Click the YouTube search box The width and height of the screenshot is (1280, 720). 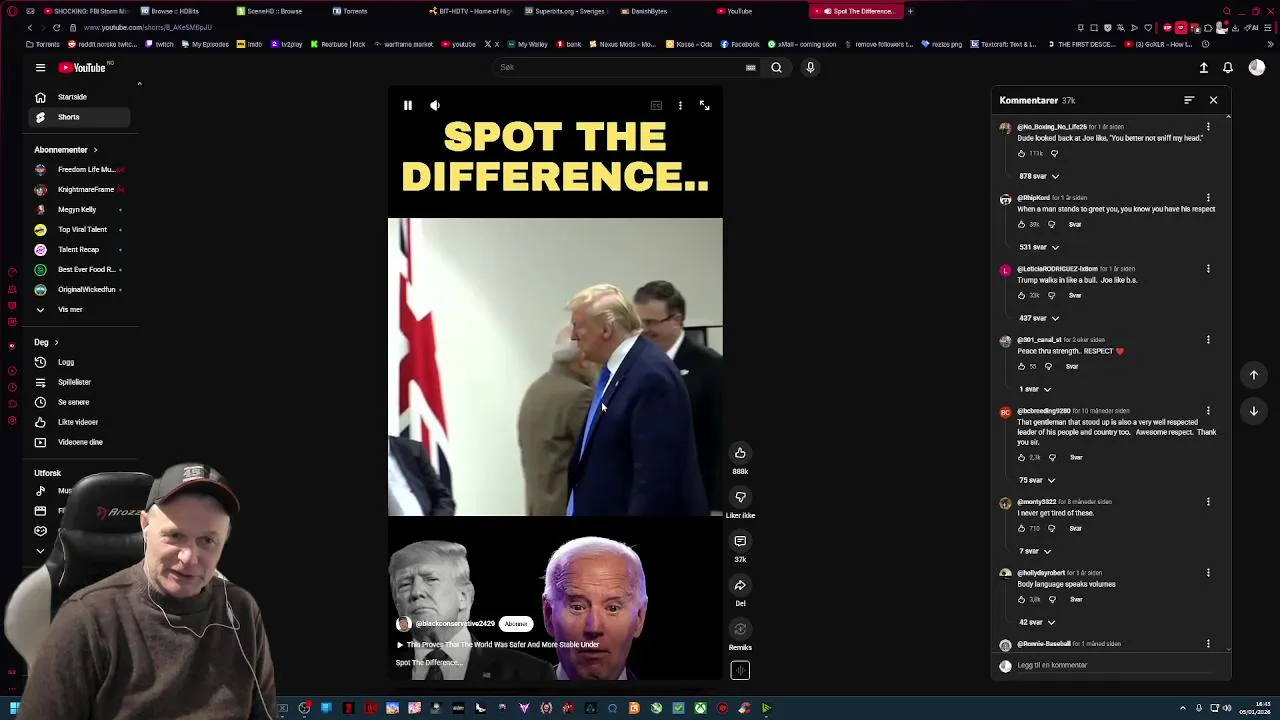(x=620, y=67)
